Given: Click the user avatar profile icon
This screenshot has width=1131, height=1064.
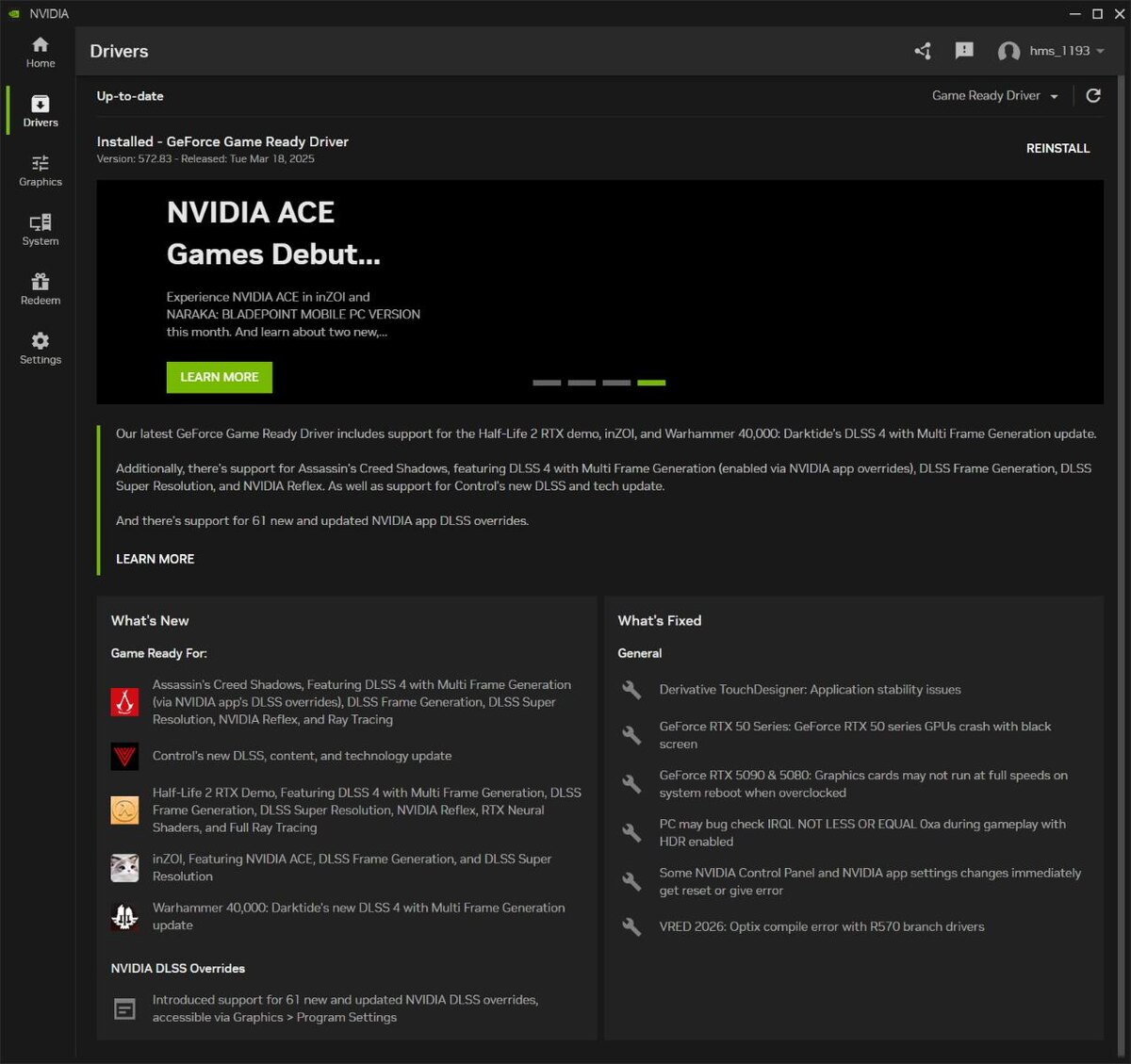Looking at the screenshot, I should (x=1008, y=52).
